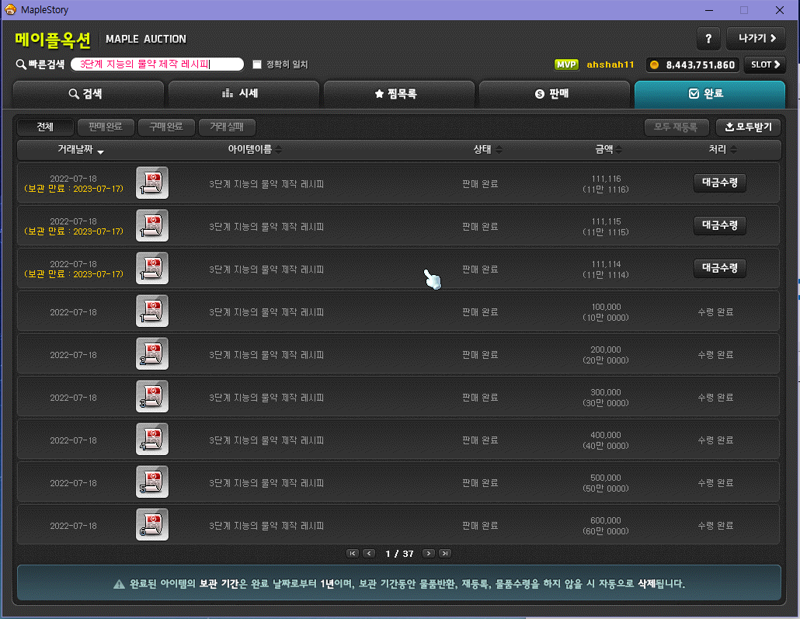Click the 나가기 exit button
Image resolution: width=800 pixels, height=619 pixels.
756,39
